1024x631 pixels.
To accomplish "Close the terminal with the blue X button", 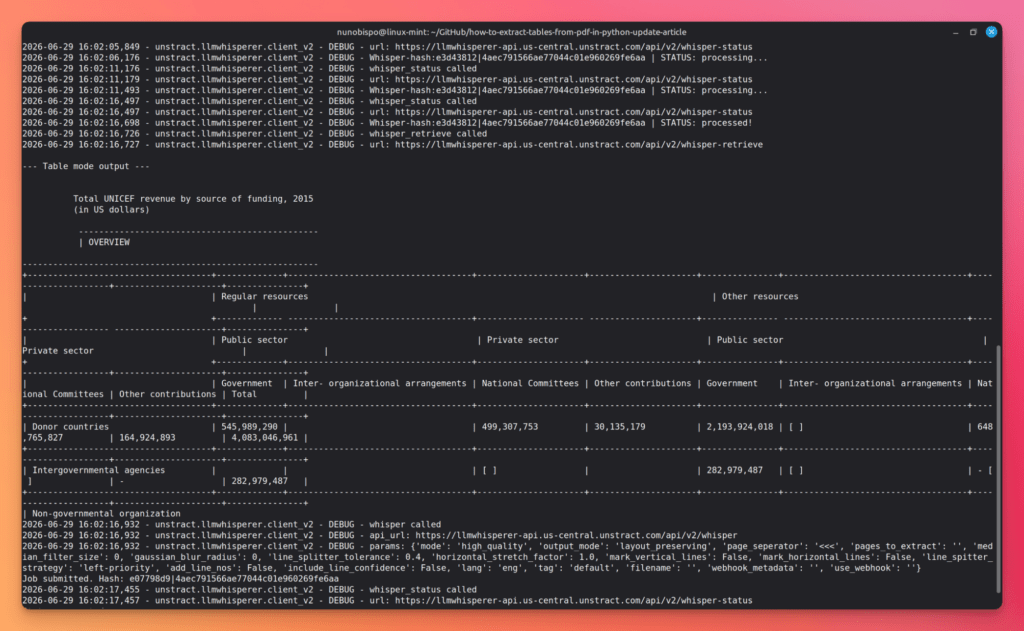I will 991,31.
